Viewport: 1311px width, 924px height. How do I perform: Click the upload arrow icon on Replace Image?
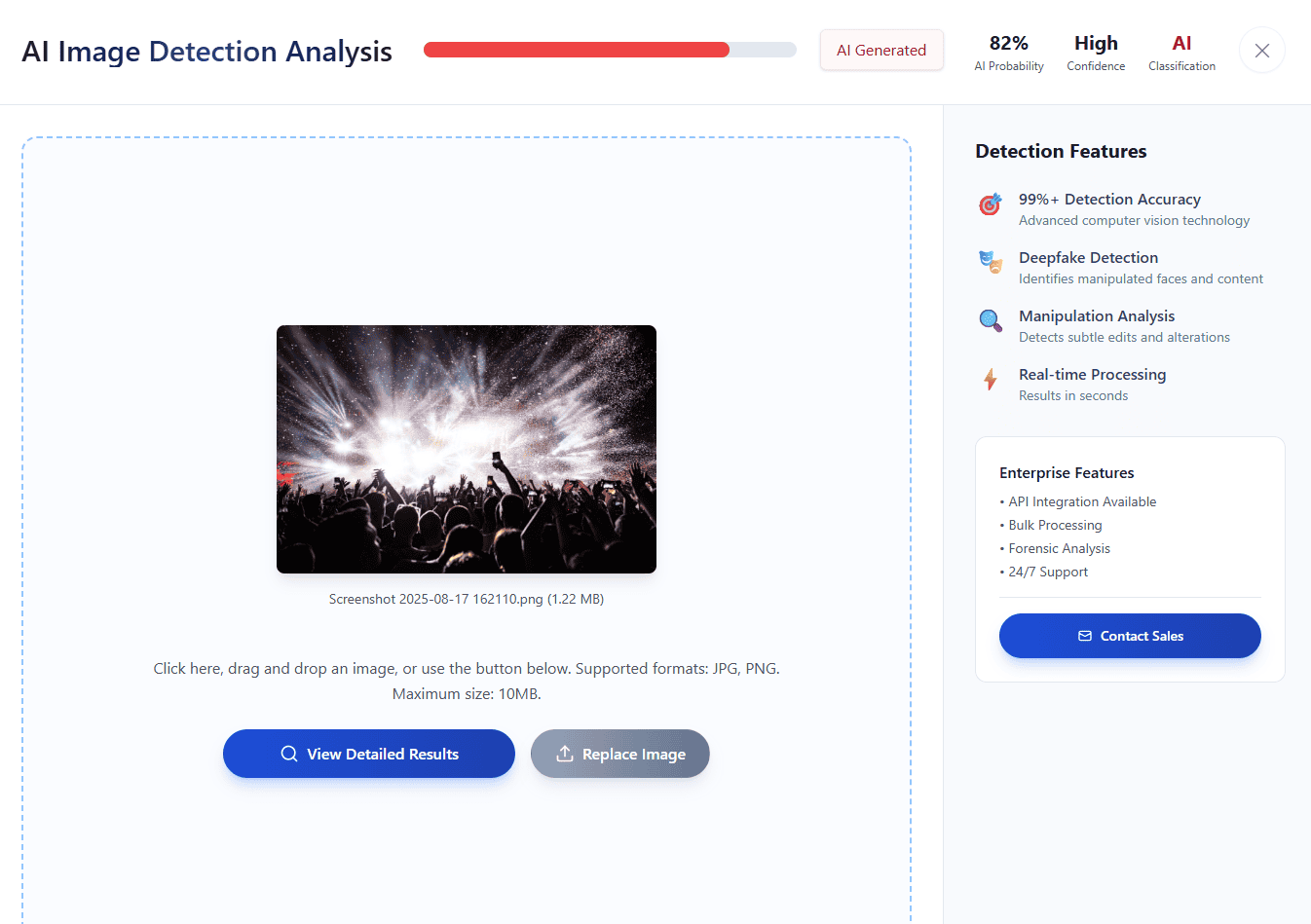tap(564, 754)
